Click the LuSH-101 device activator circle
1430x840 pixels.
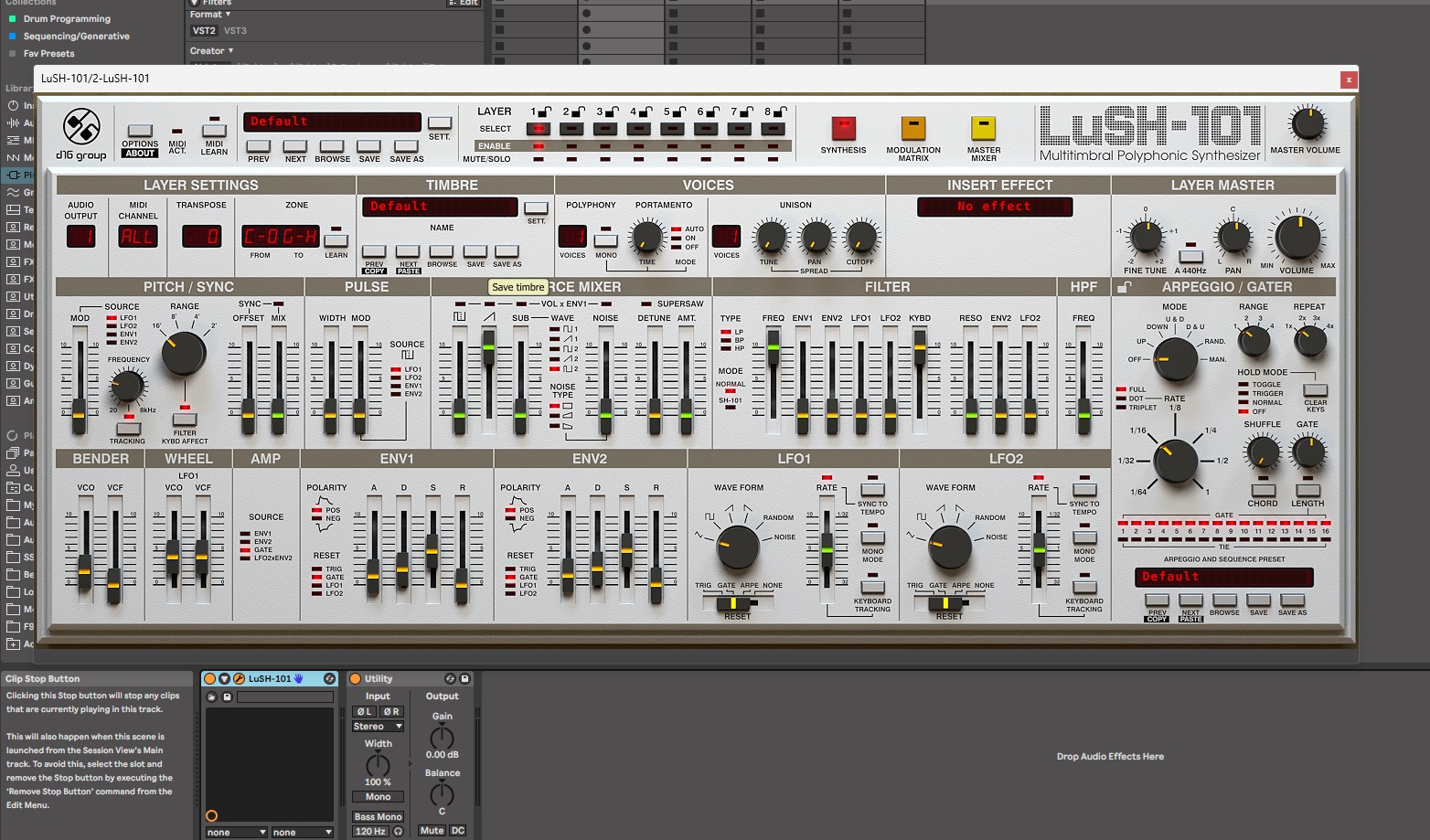[209, 678]
